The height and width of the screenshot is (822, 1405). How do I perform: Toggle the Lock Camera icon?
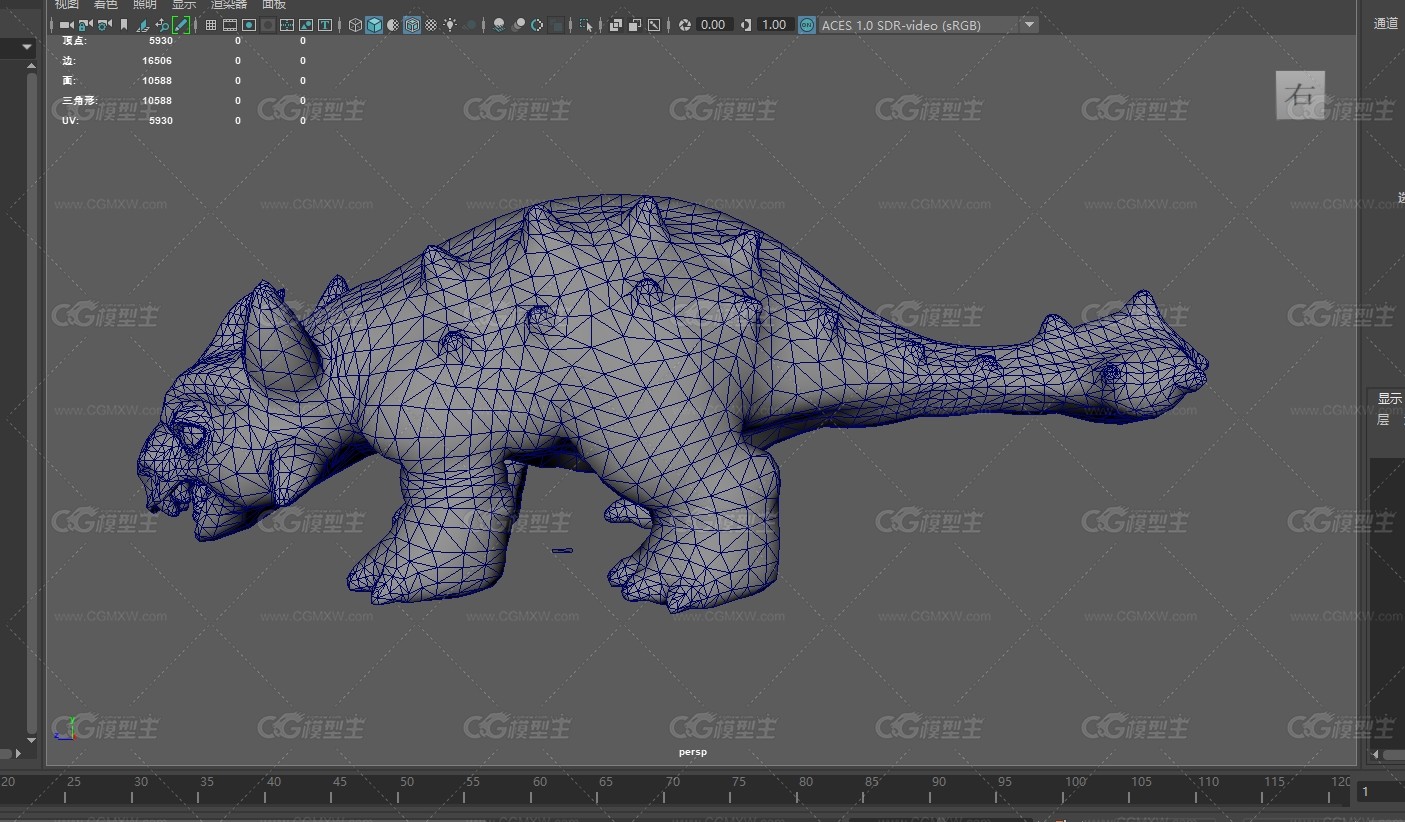[85, 25]
